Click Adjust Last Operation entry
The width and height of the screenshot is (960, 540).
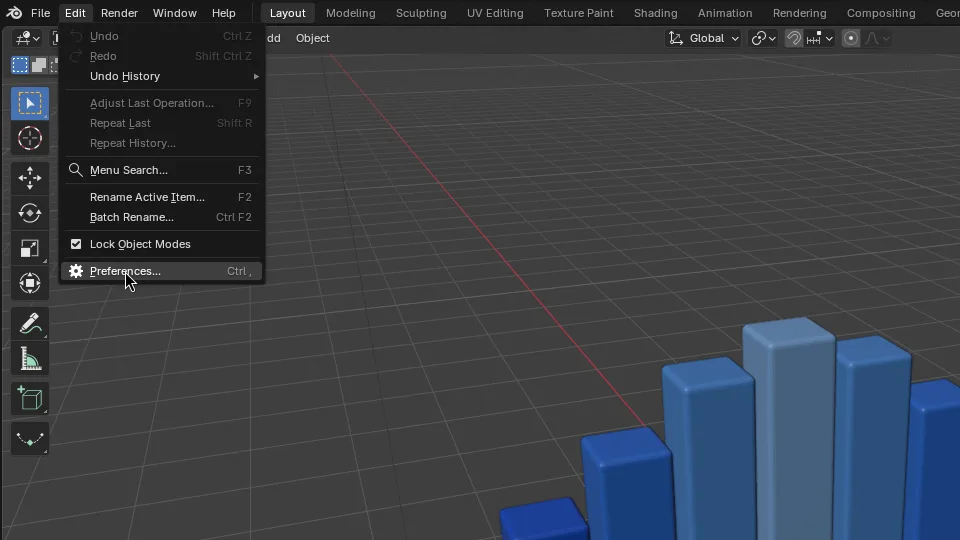(162, 103)
